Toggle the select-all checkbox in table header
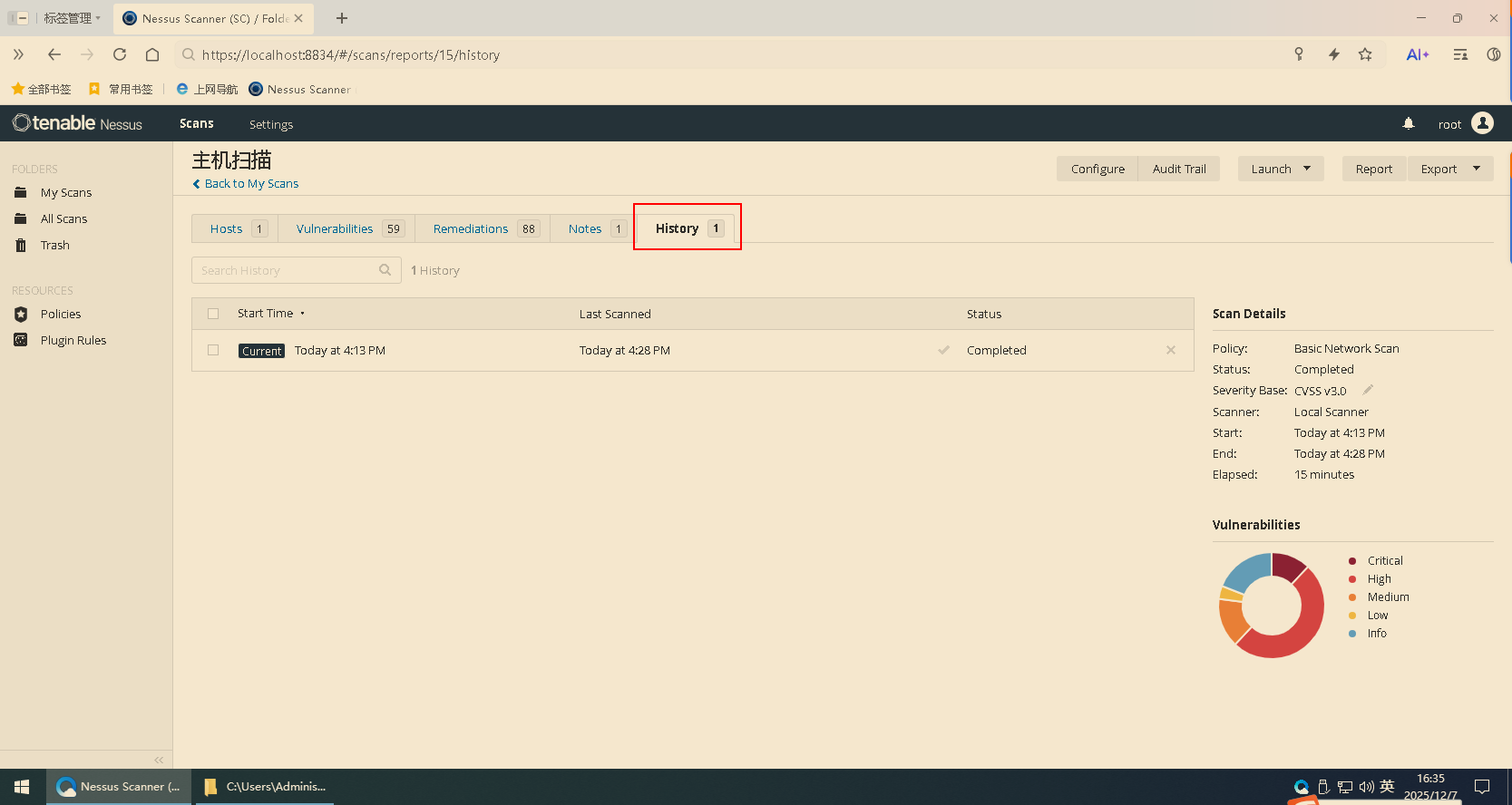Viewport: 1512px width, 805px height. [x=213, y=314]
